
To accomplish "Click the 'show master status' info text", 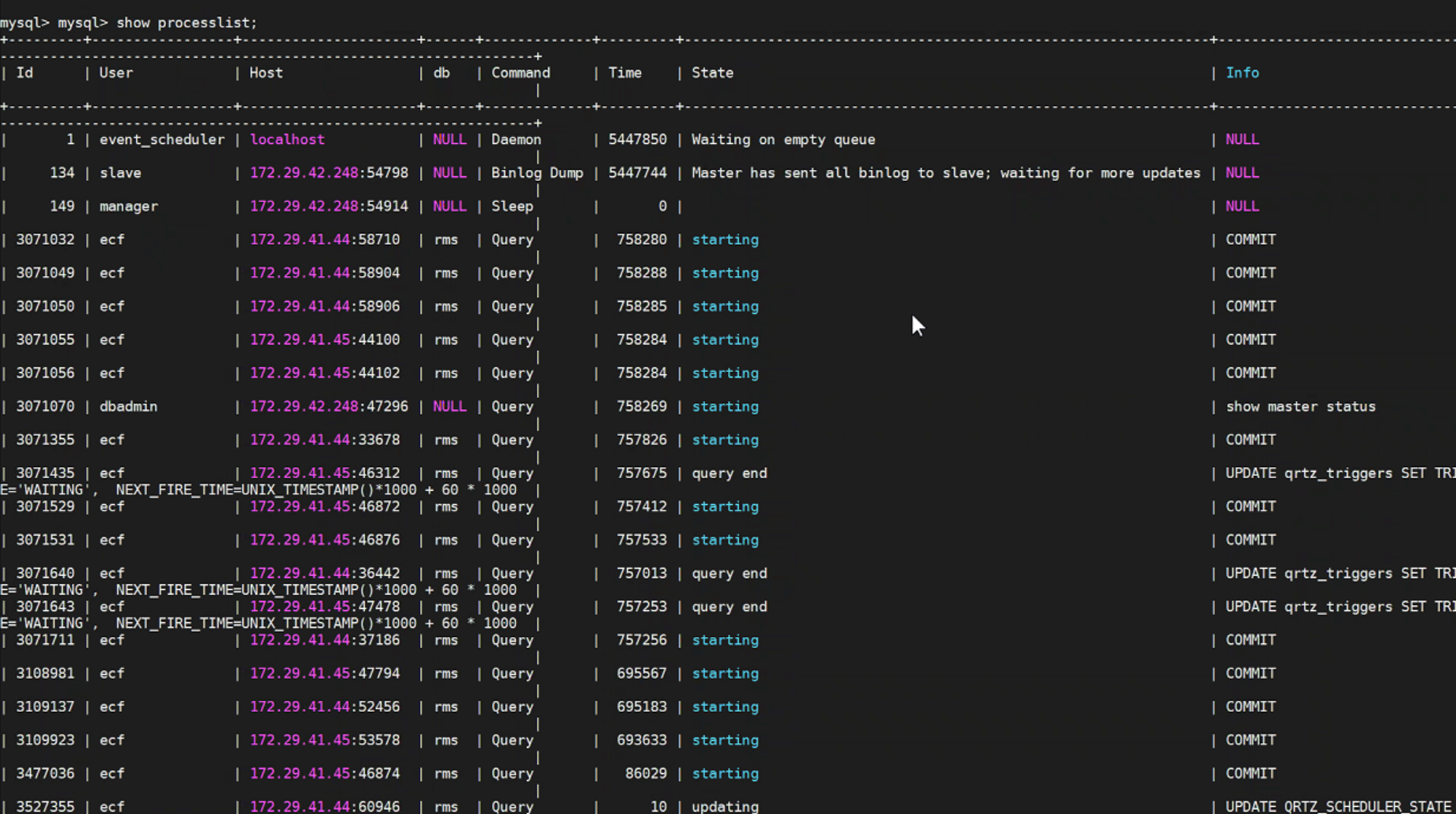I will tap(1300, 407).
